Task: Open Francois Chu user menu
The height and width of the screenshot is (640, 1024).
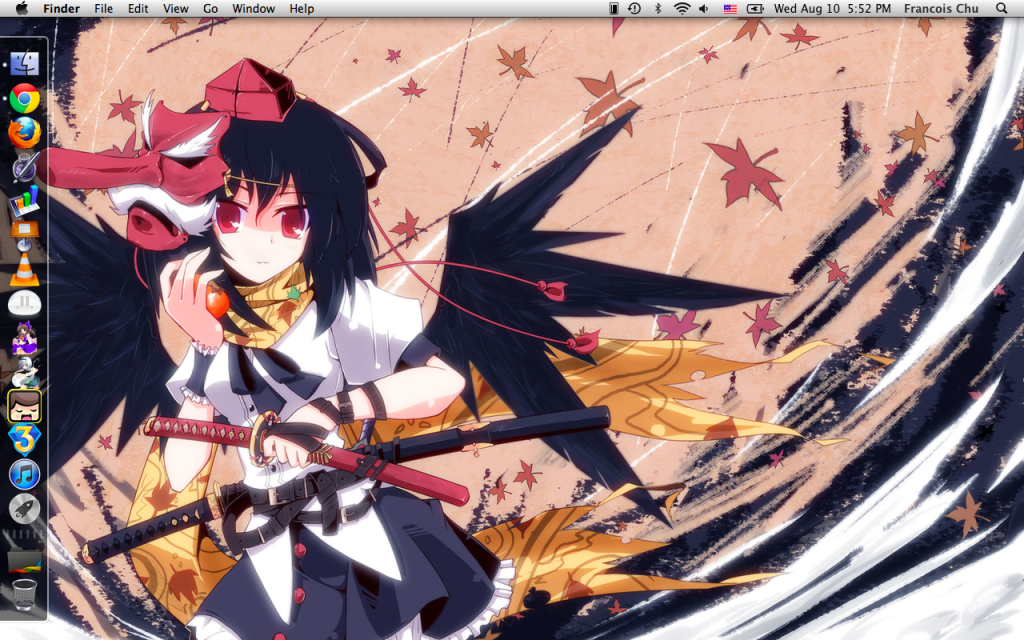Action: click(x=941, y=8)
